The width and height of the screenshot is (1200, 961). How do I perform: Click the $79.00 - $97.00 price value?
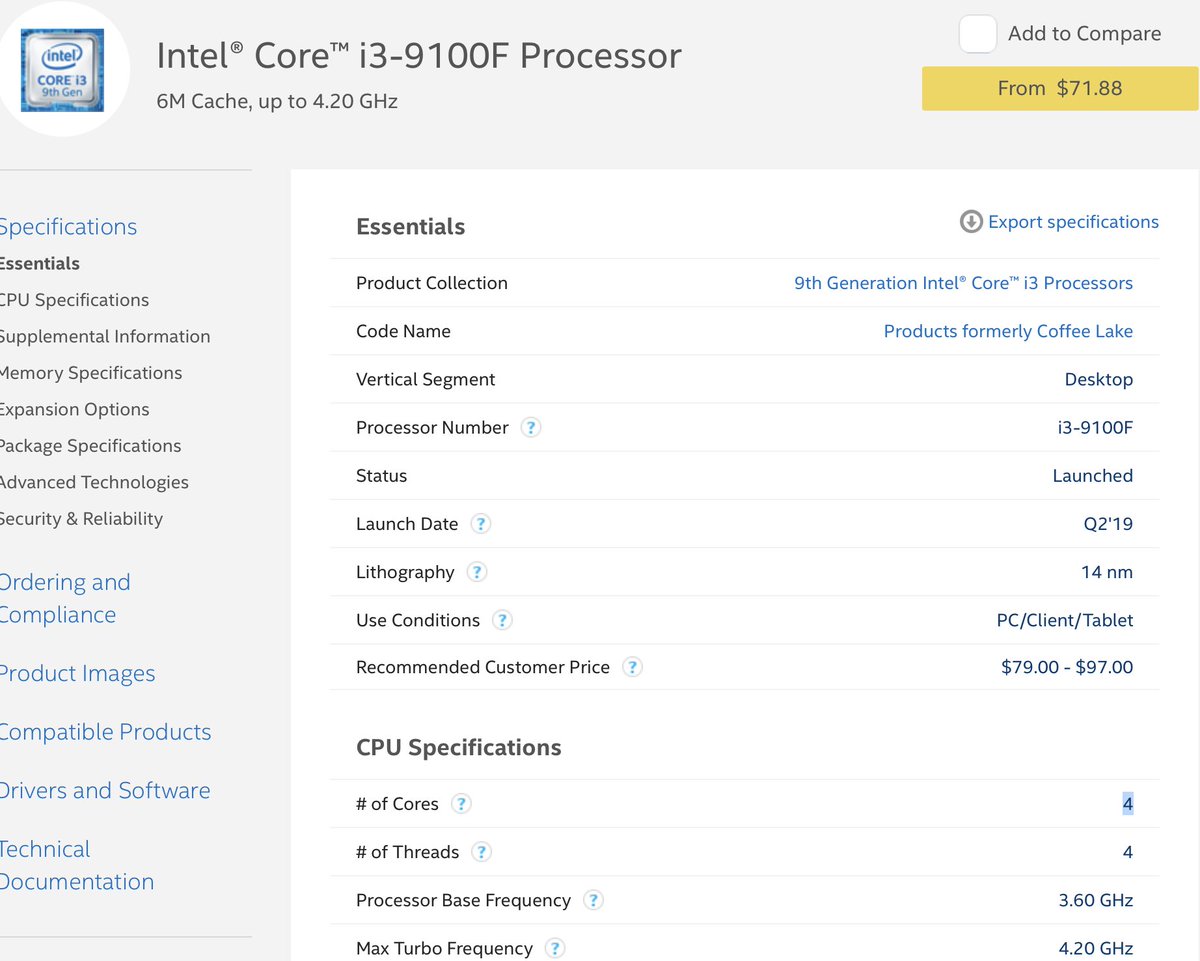(1067, 667)
